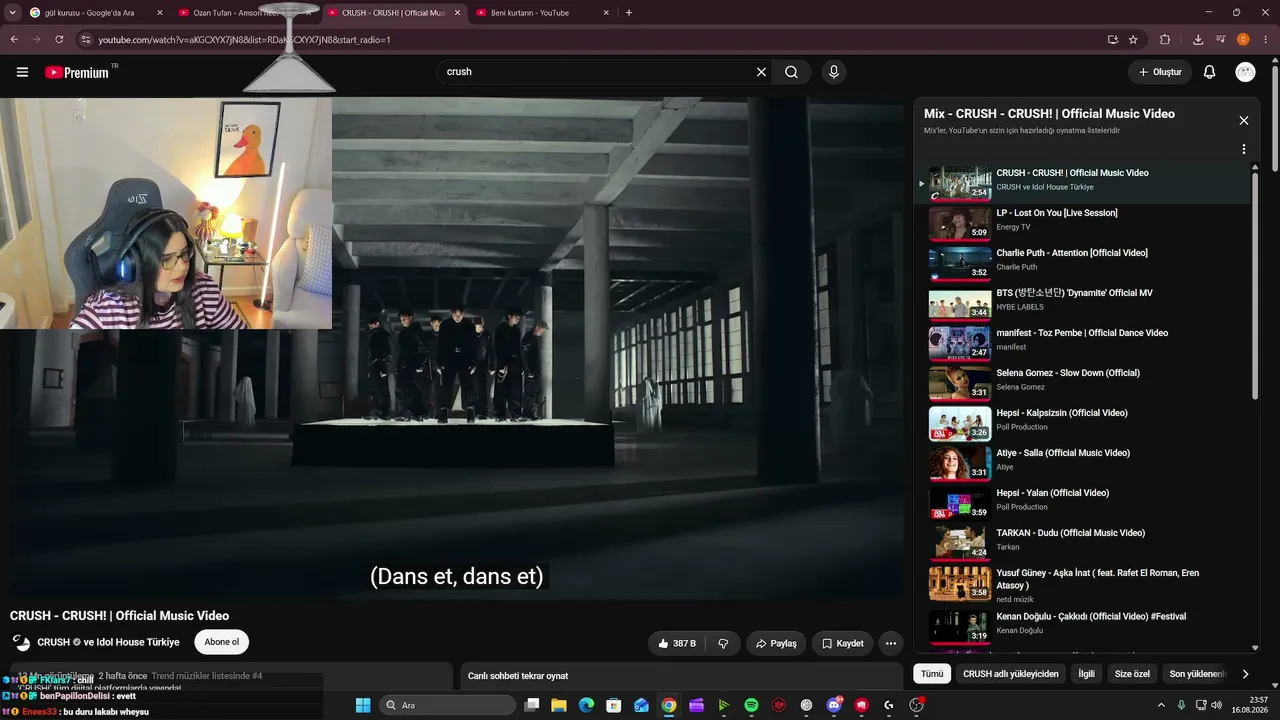This screenshot has width=1280, height=720.
Task: Open Chrome extensions puzzle icon
Action: tap(1165, 40)
